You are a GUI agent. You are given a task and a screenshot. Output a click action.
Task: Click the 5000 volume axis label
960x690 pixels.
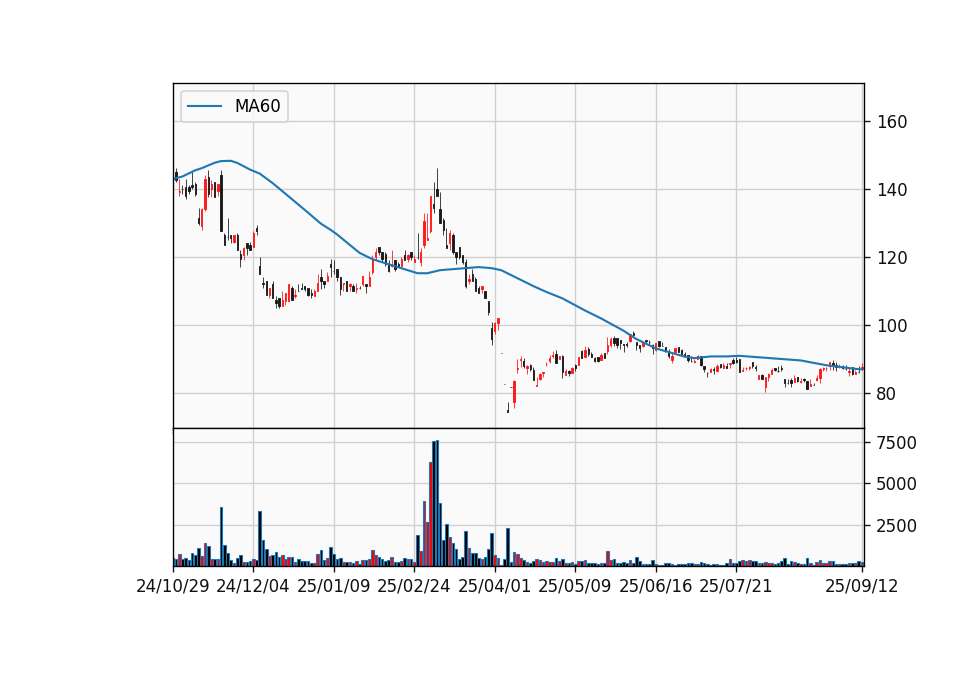pos(897,484)
